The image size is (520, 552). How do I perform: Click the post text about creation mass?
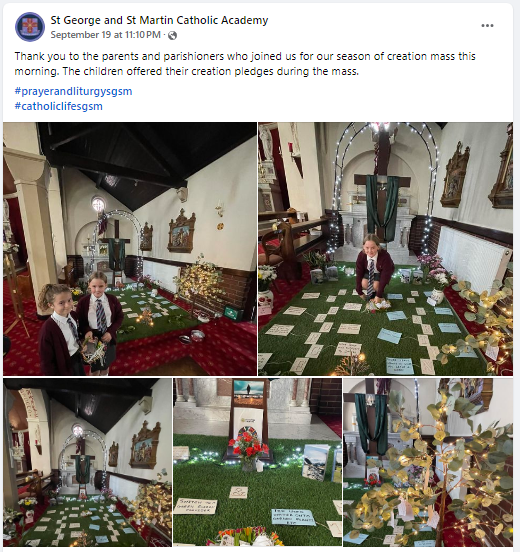pyautogui.click(x=245, y=64)
